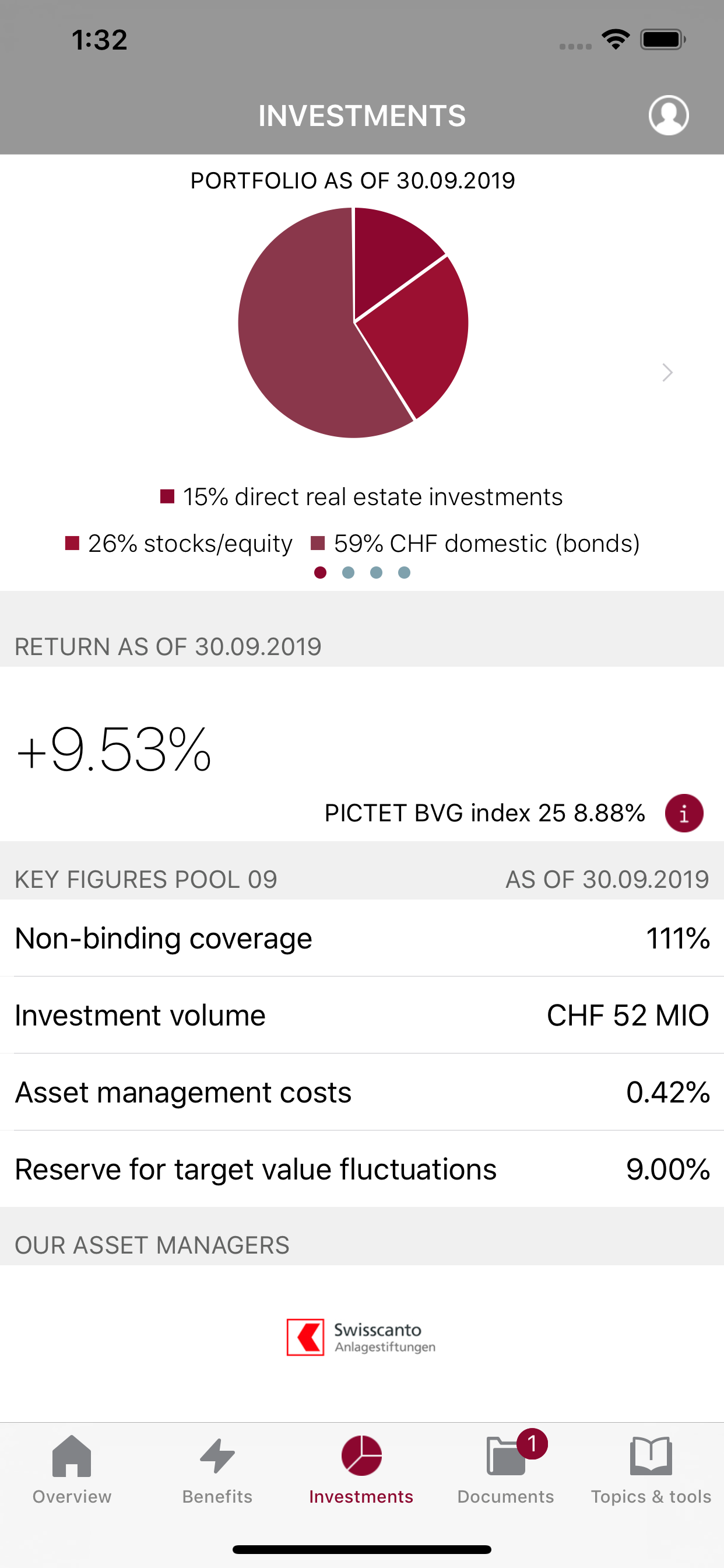The height and width of the screenshot is (1568, 724).
Task: Switch to the second carousel page dot
Action: coord(348,572)
